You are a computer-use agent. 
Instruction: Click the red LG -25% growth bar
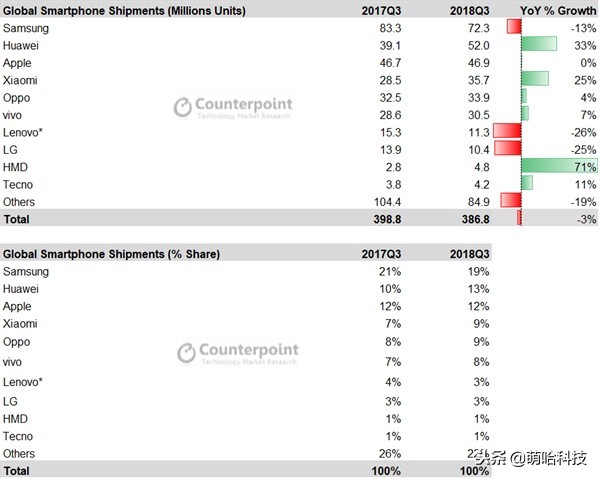[508, 148]
